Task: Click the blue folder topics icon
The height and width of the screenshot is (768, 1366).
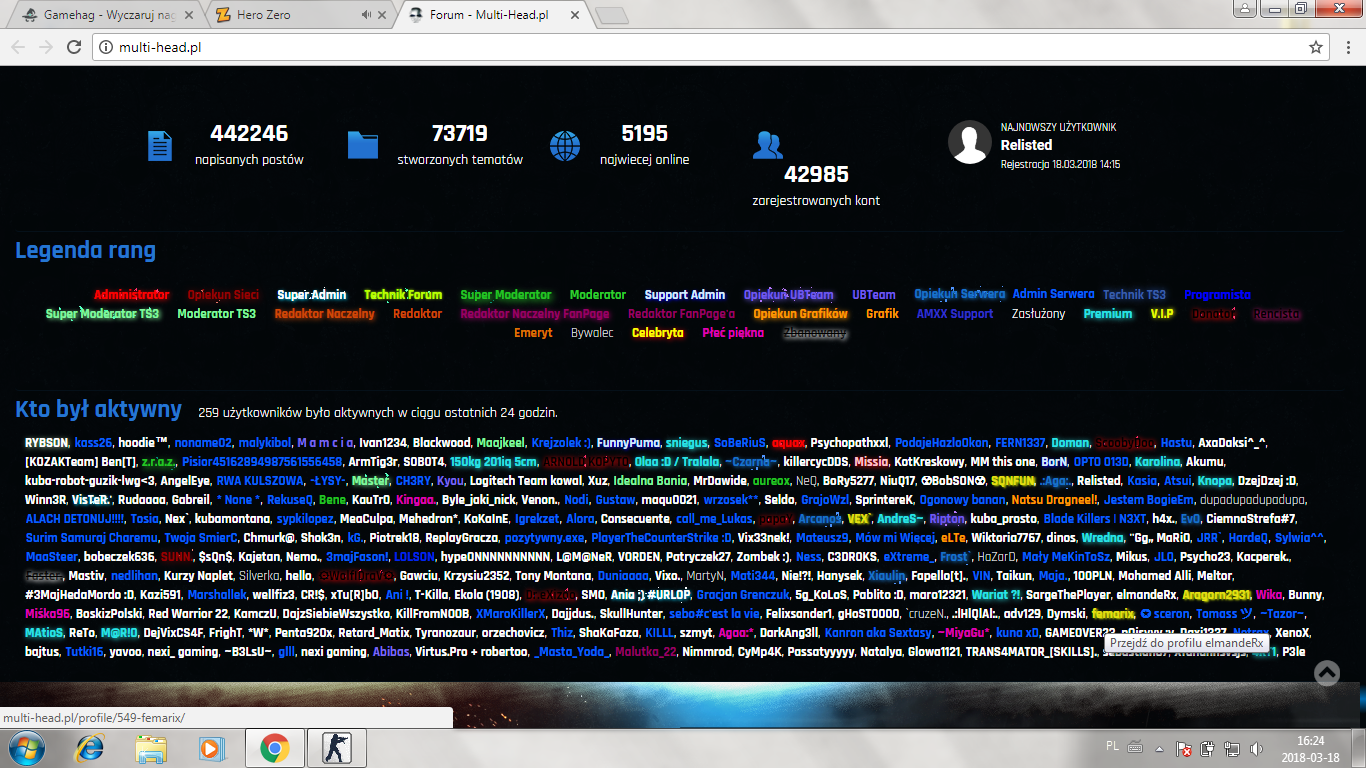Action: 363,146
